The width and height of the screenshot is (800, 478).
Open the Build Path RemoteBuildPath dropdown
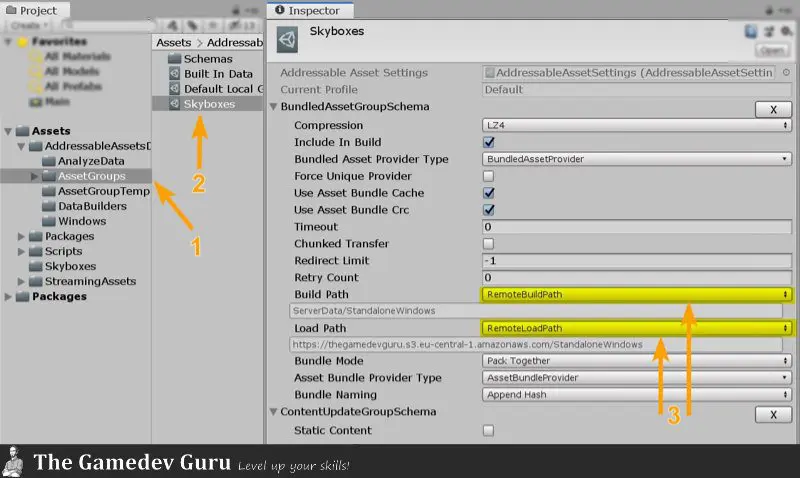pyautogui.click(x=637, y=294)
